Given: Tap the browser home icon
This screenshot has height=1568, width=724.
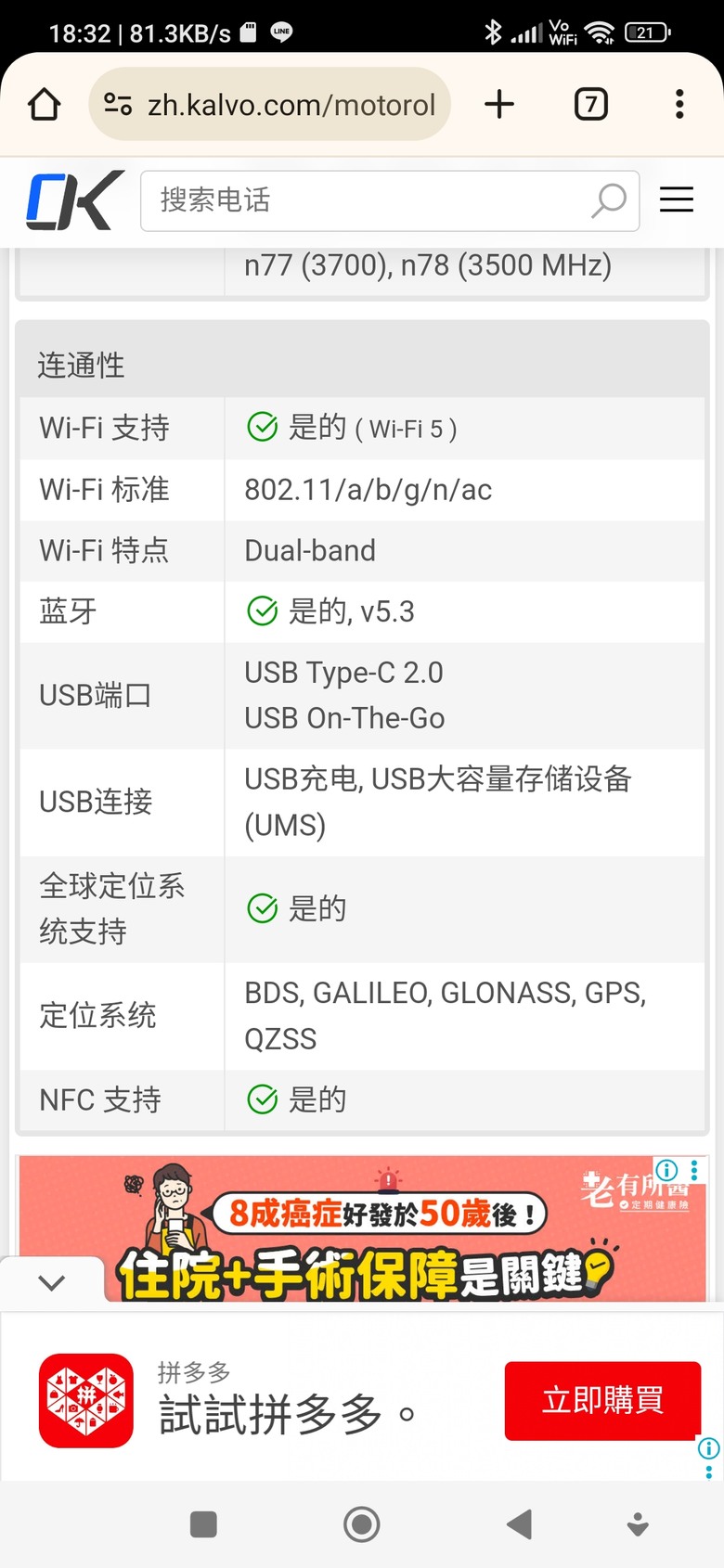Looking at the screenshot, I should [45, 104].
